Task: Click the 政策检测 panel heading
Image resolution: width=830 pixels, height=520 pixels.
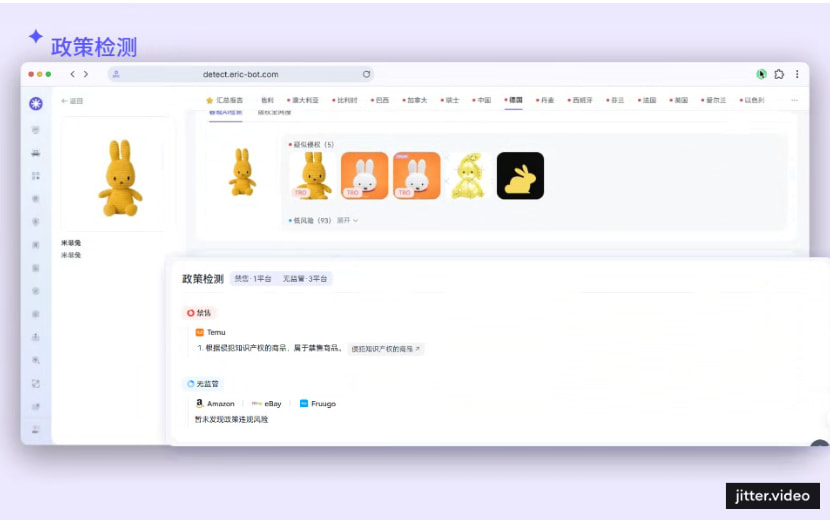Action: click(203, 279)
